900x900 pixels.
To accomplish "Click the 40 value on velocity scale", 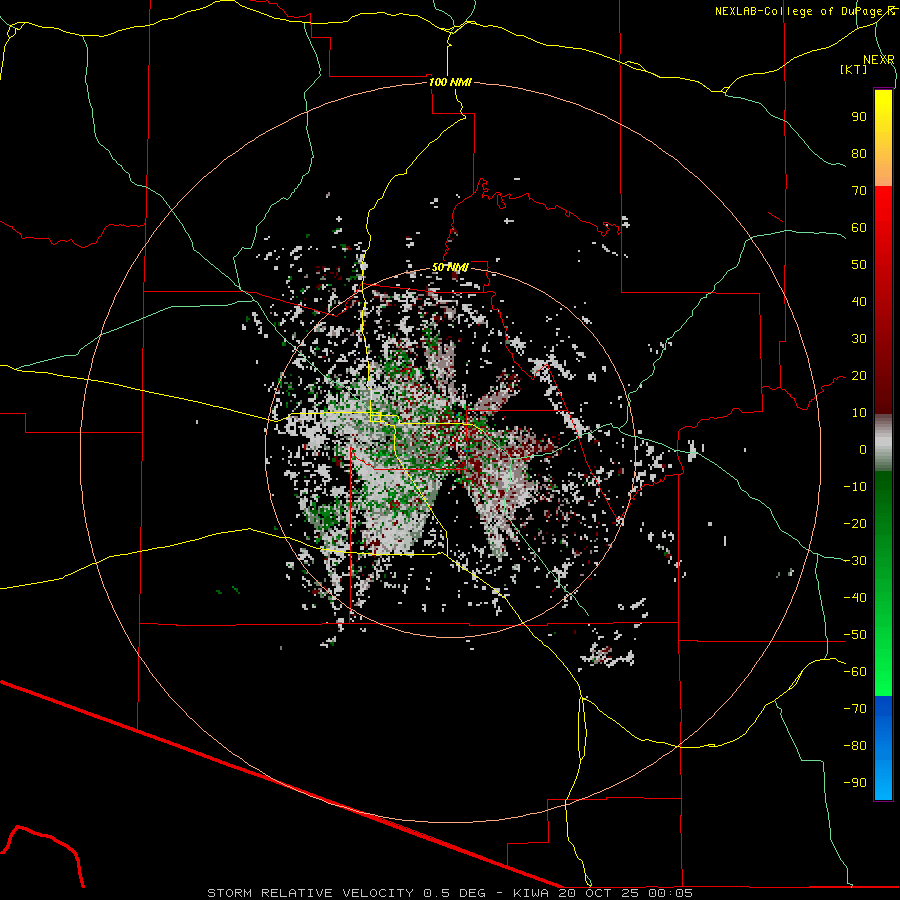I will click(x=859, y=302).
